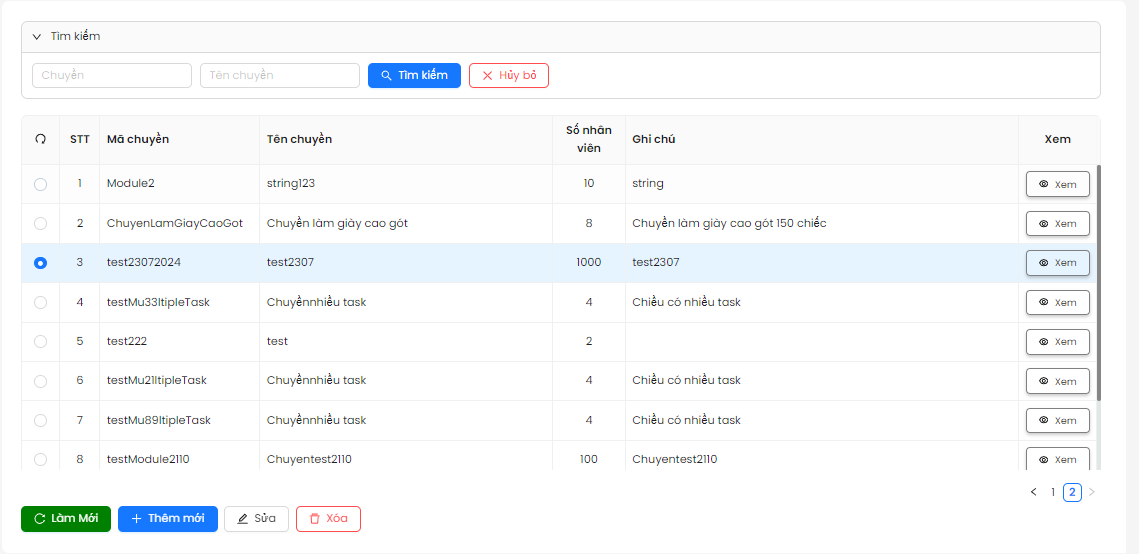Click the table vertical scrollbar
This screenshot has width=1139, height=554.
point(1098,280)
